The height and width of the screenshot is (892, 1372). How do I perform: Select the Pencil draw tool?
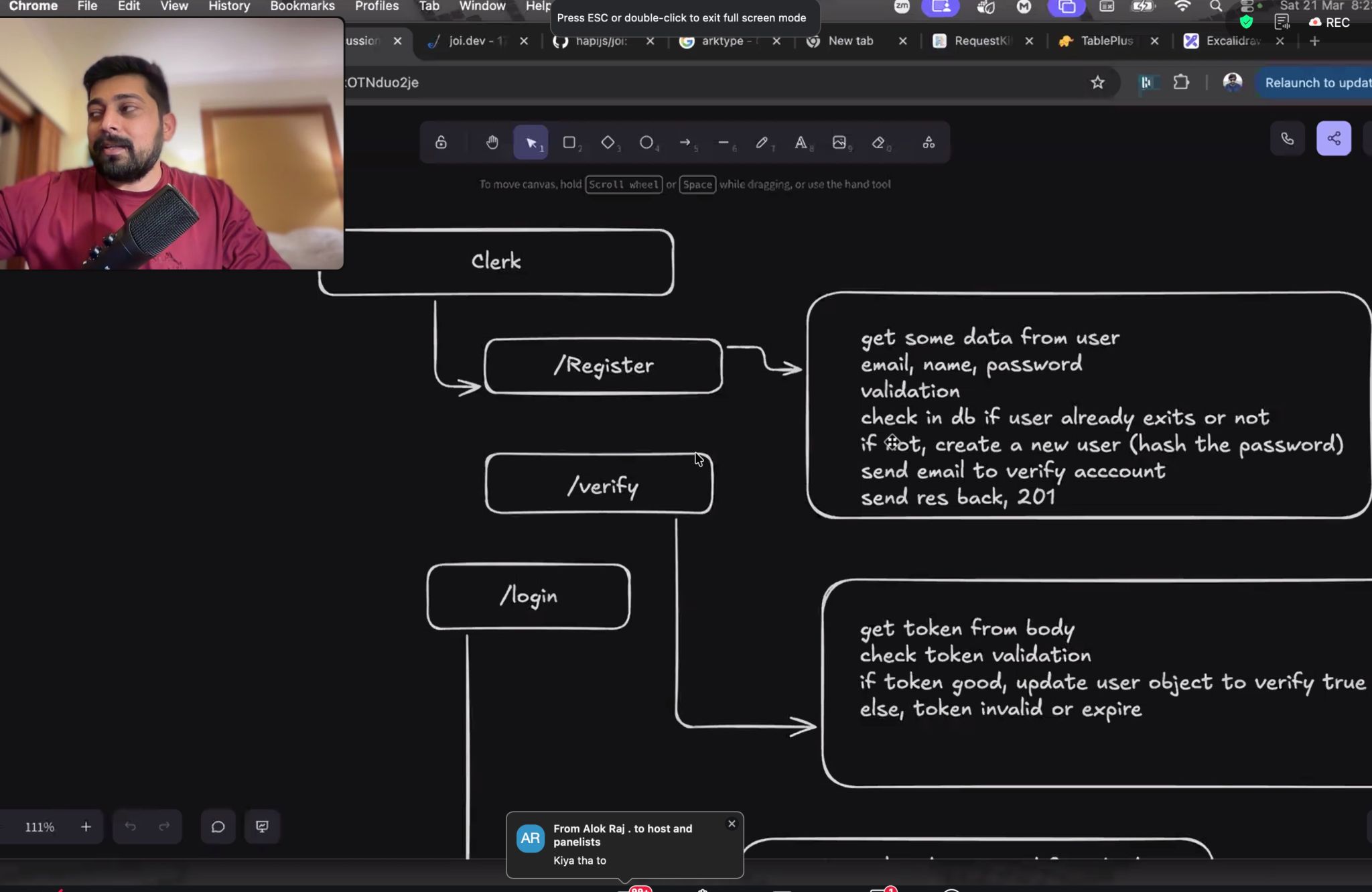click(x=762, y=142)
